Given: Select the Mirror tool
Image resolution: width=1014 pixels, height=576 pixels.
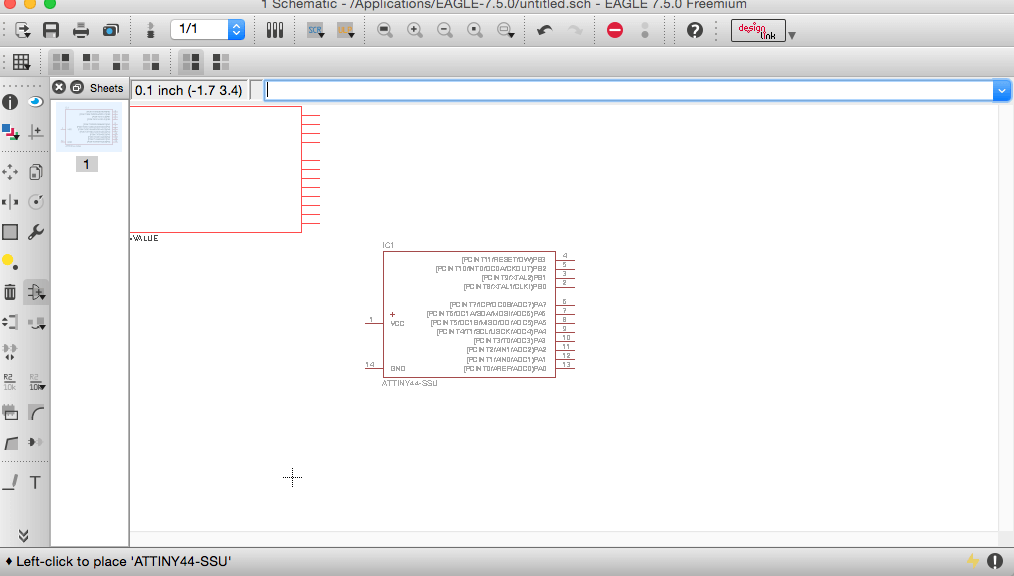Looking at the screenshot, I should click(x=10, y=202).
